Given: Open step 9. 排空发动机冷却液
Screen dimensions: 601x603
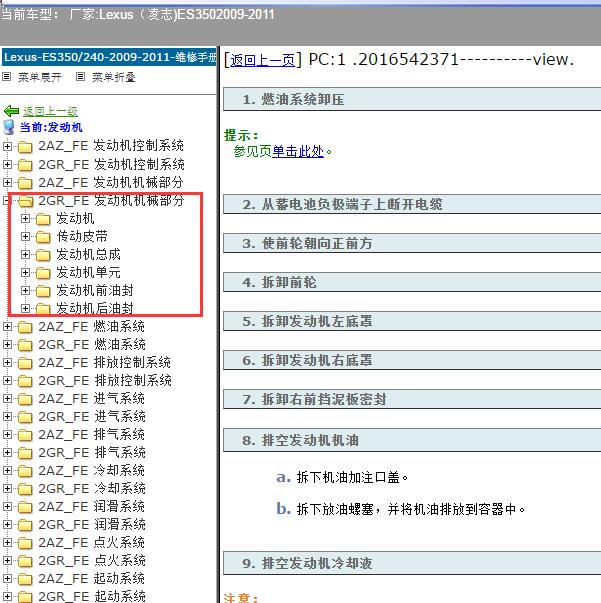Looking at the screenshot, I should click(x=412, y=563).
